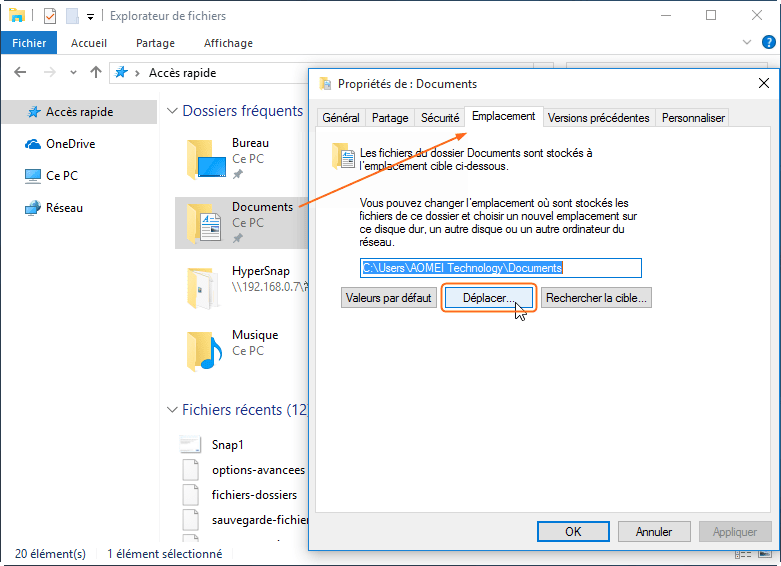This screenshot has height=566, width=781.
Task: Go up one level with the up arrow
Action: [x=96, y=72]
